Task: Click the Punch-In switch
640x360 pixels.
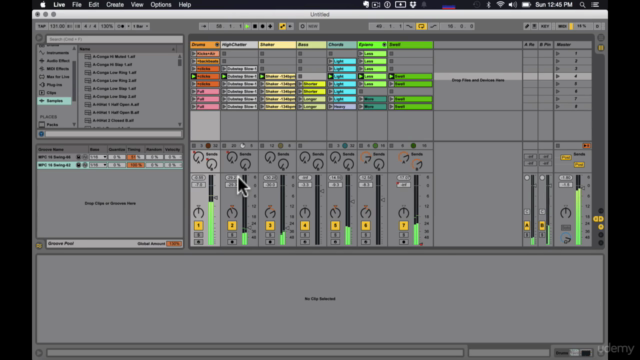Action: pyautogui.click(x=409, y=26)
